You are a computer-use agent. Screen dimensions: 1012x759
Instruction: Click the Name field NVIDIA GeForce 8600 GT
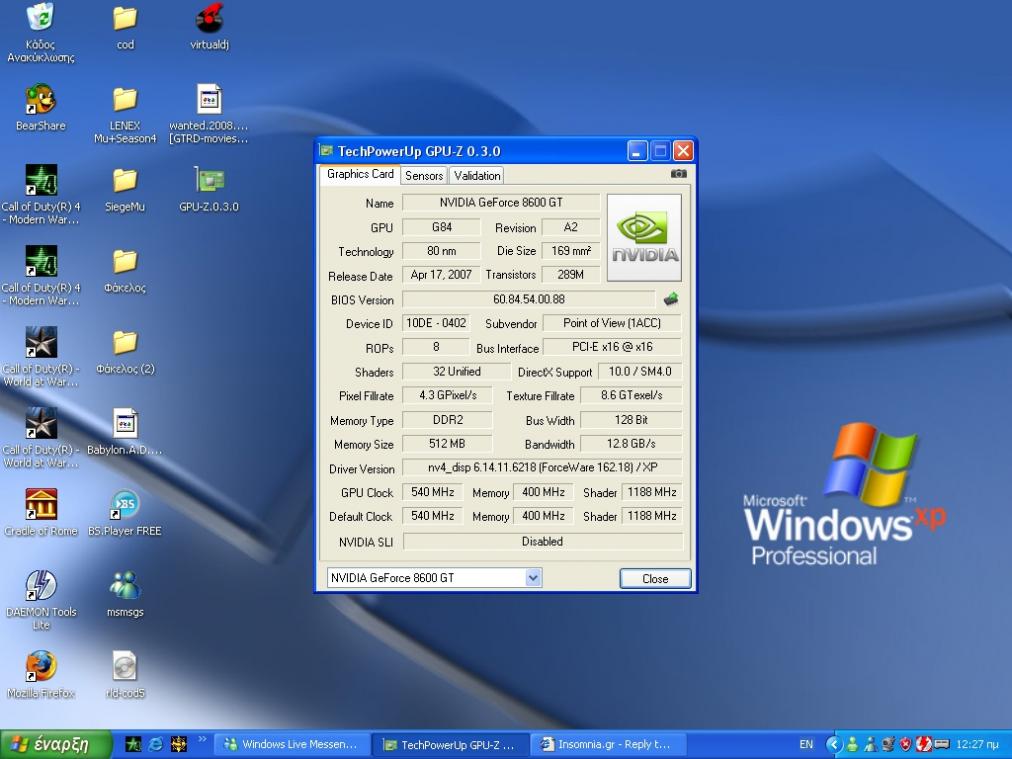click(x=501, y=203)
